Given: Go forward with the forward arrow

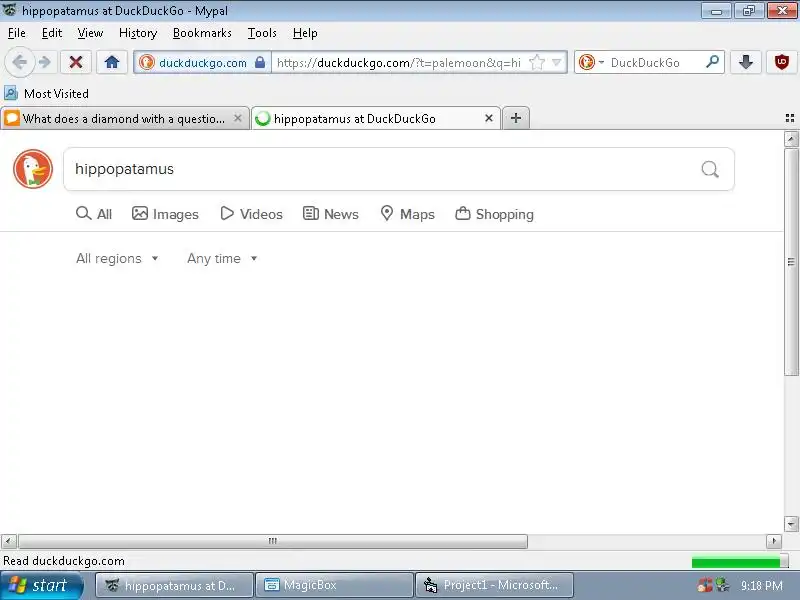Looking at the screenshot, I should point(45,62).
